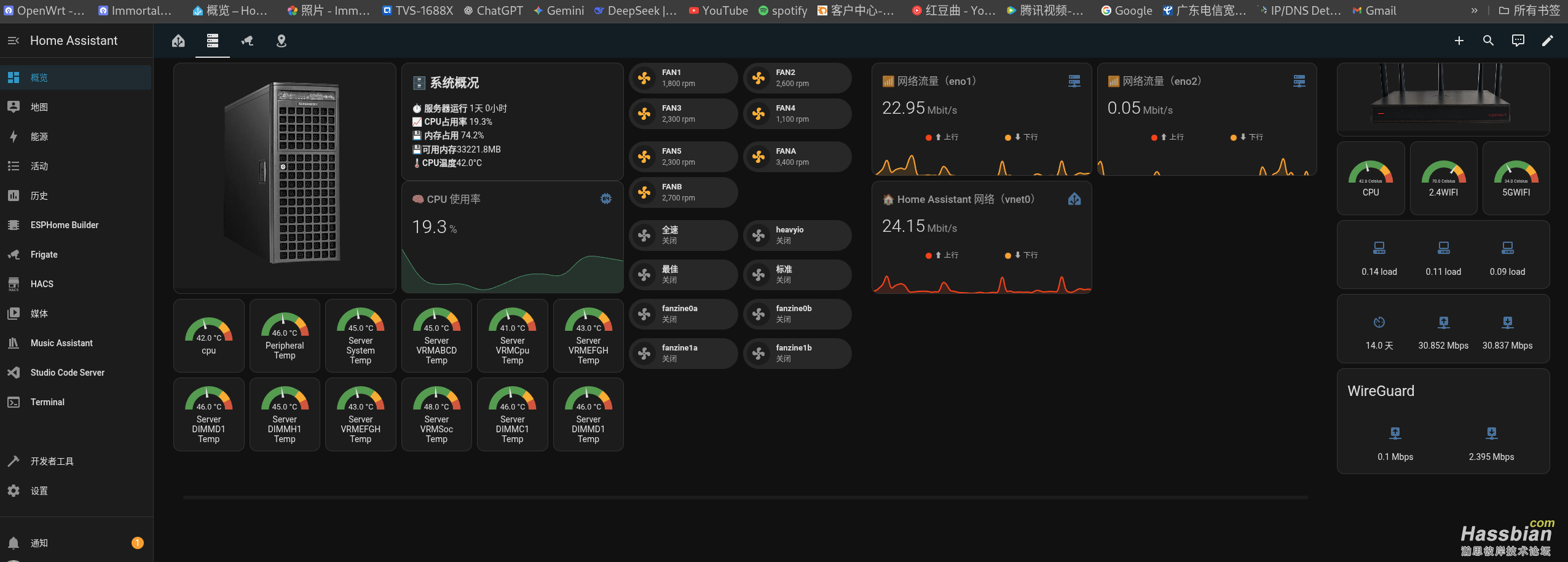Viewport: 1568px width, 562px height.
Task: Click the Server VRMSoc Temp gauge
Action: pyautogui.click(x=436, y=414)
